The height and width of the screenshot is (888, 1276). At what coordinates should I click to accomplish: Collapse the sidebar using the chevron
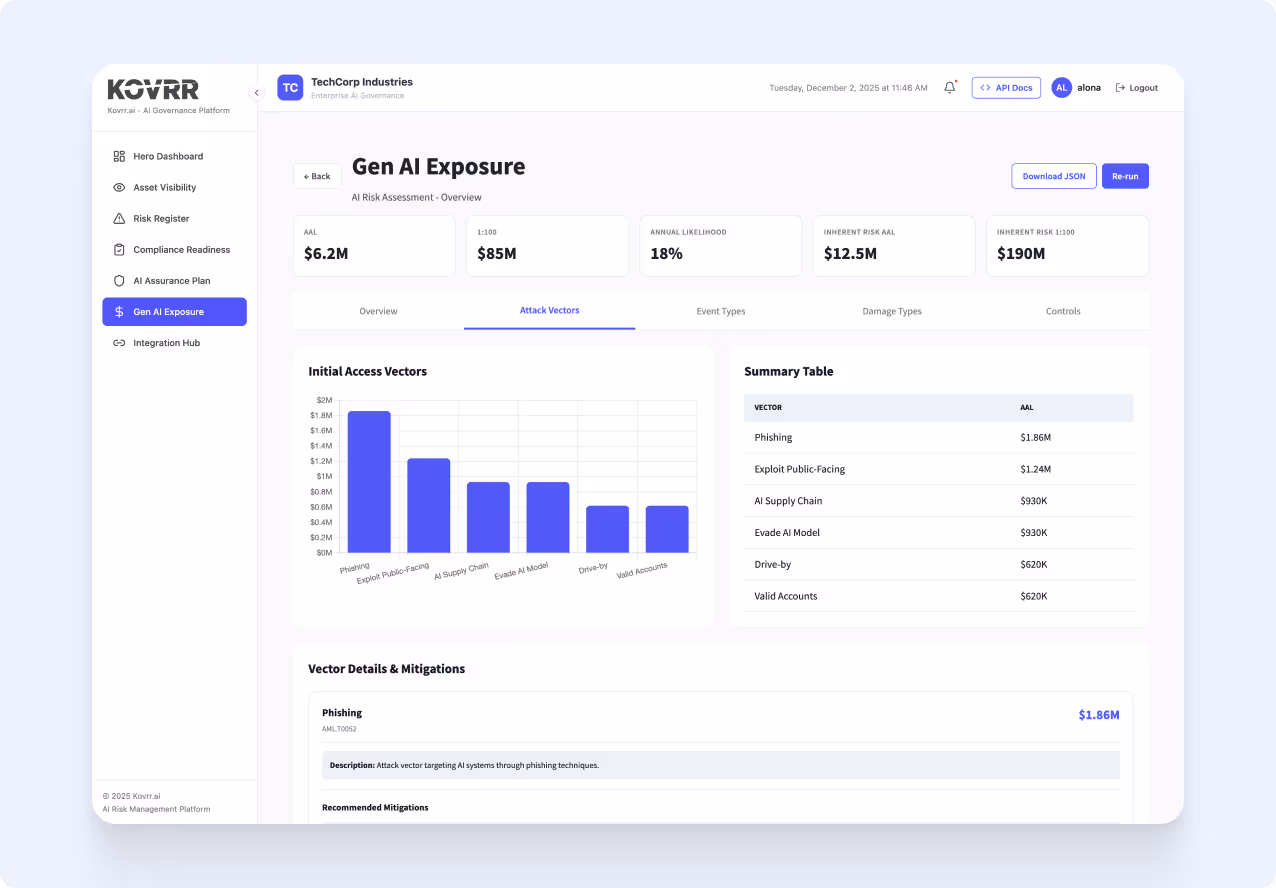point(257,92)
